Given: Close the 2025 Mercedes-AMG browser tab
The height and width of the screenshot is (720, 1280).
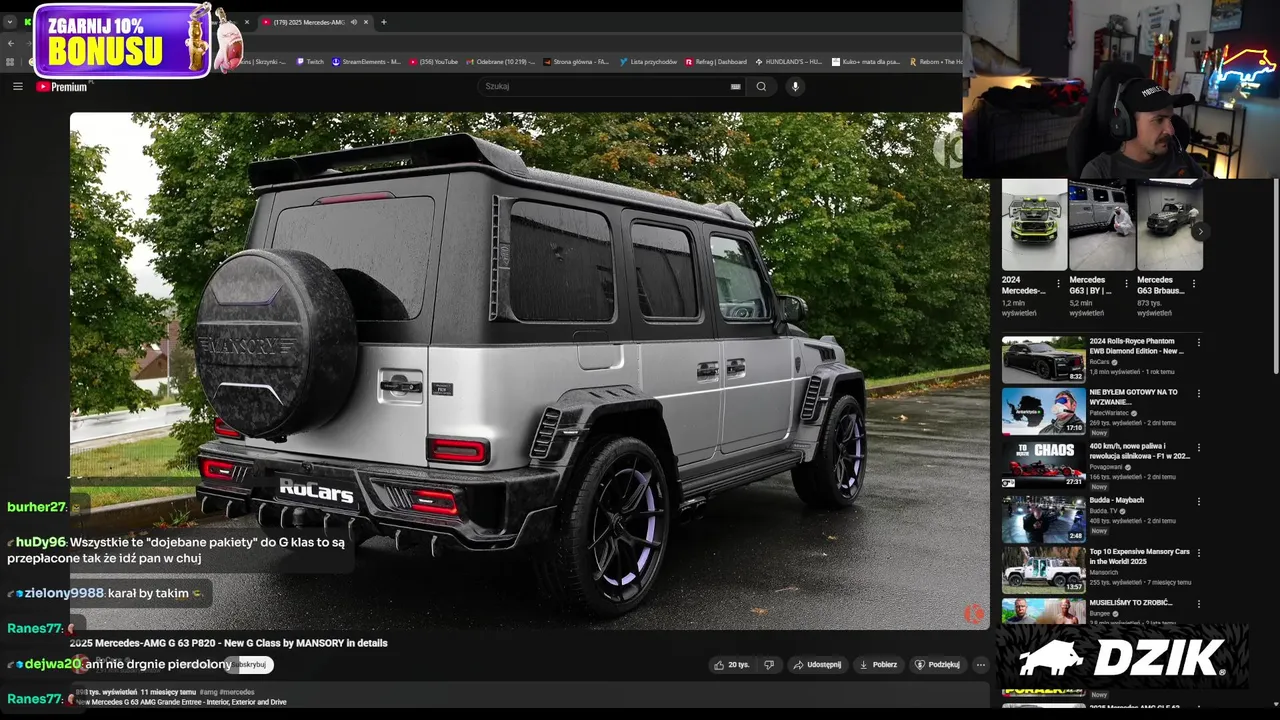Looking at the screenshot, I should [366, 22].
